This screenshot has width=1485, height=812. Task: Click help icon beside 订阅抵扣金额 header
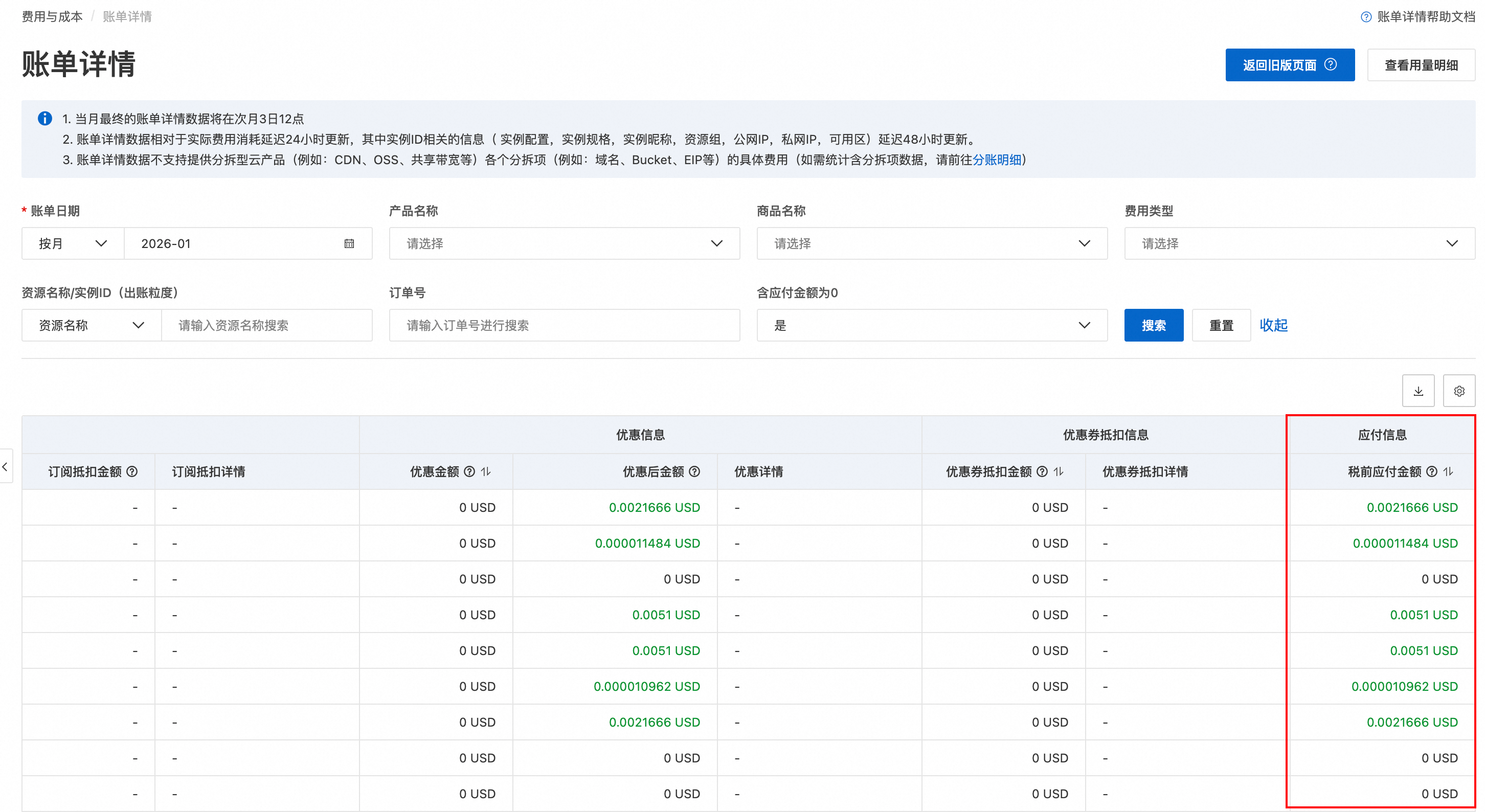pyautogui.click(x=132, y=471)
